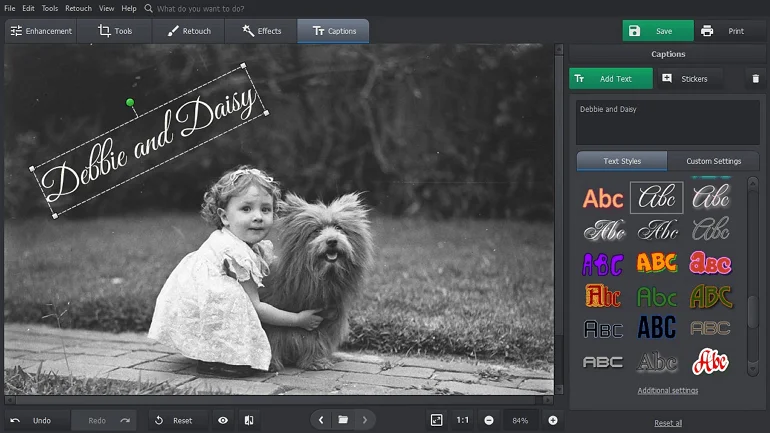The image size is (770, 433).
Task: Open the Additional settings link
Action: point(668,390)
